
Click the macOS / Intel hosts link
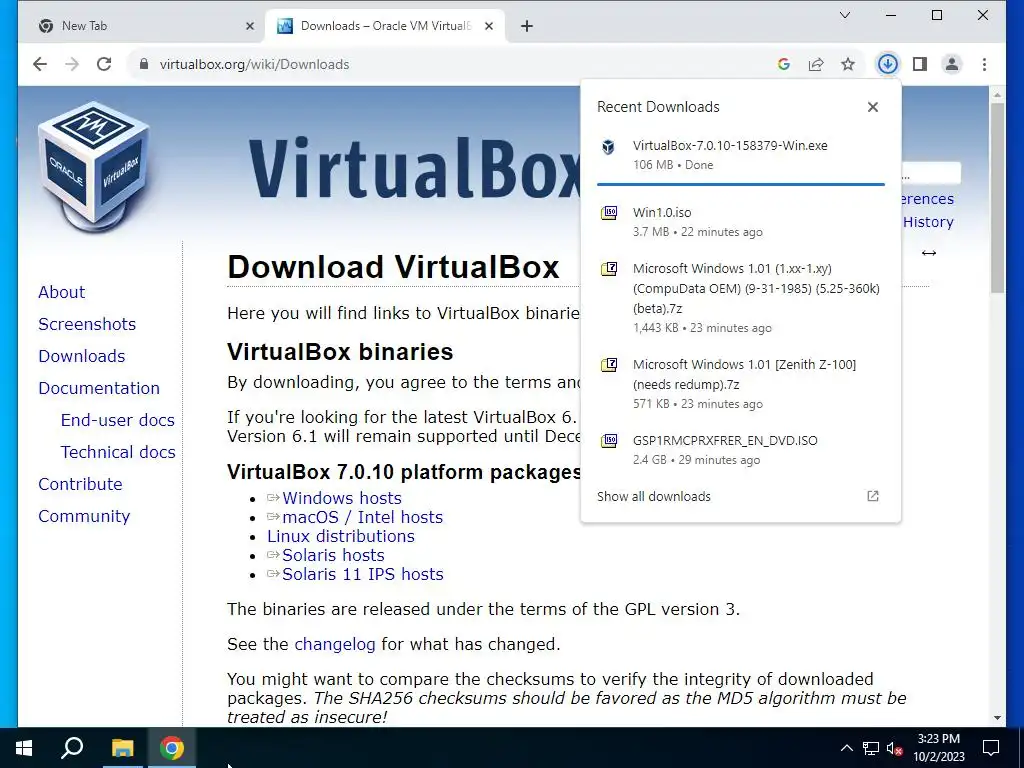tap(362, 517)
